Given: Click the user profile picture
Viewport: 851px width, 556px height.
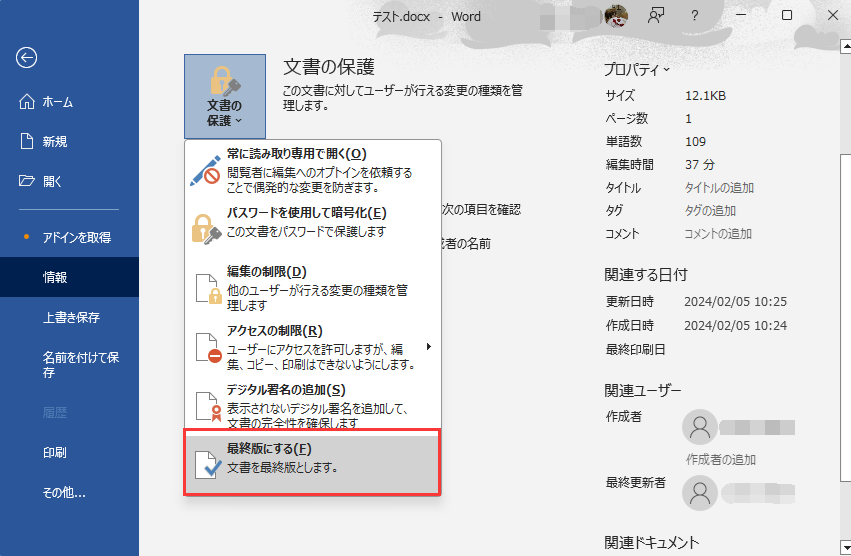Looking at the screenshot, I should [x=616, y=16].
